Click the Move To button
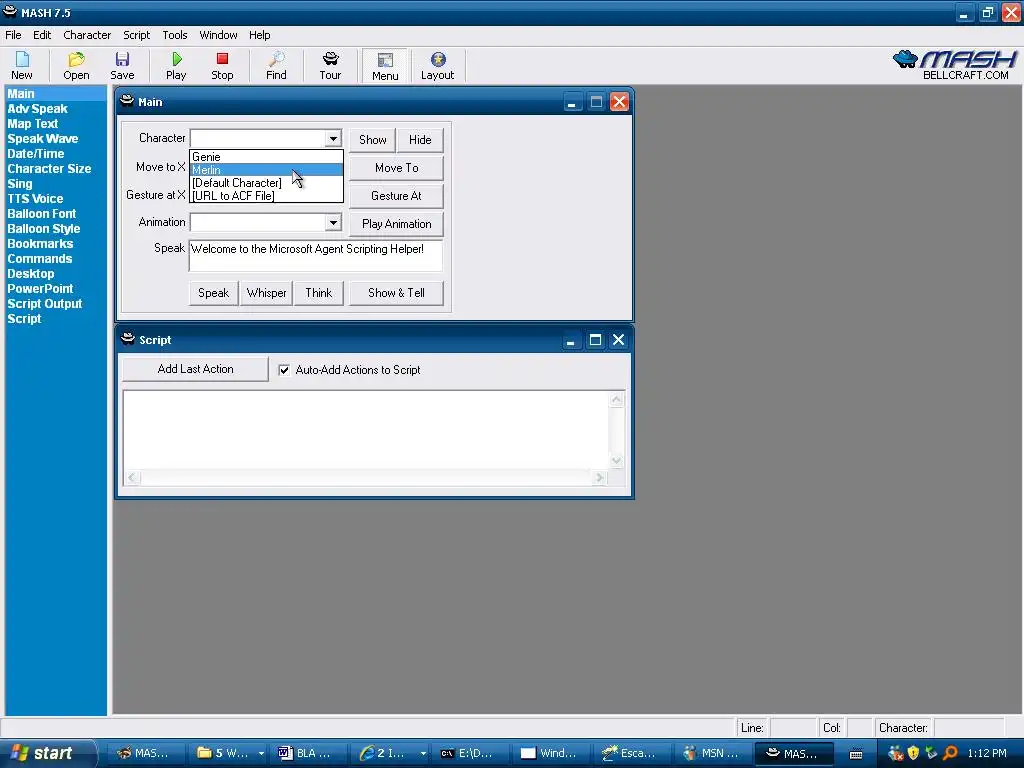Screen dimensions: 1024x768 pos(396,168)
